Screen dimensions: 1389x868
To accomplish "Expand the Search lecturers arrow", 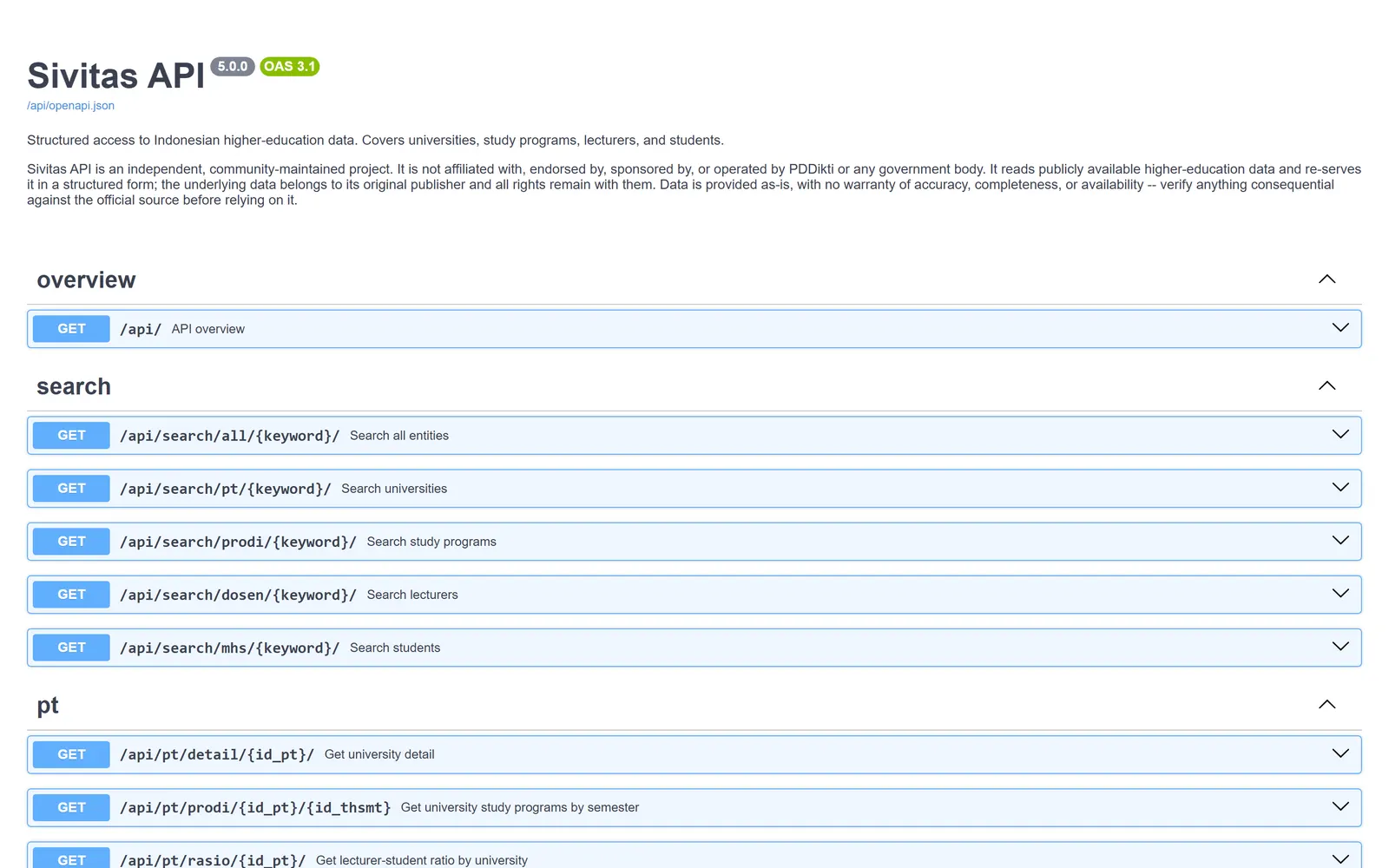I will click(x=1340, y=594).
